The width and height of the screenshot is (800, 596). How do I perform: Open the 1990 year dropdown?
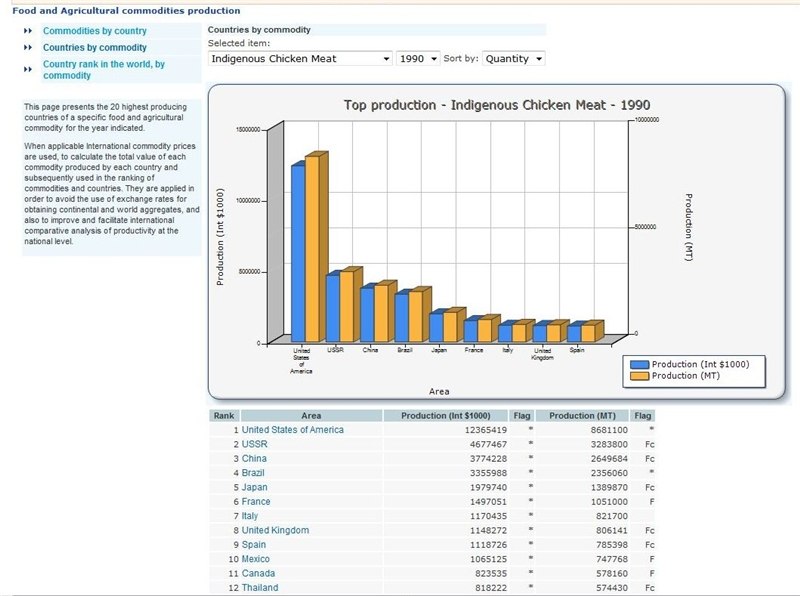[x=418, y=59]
